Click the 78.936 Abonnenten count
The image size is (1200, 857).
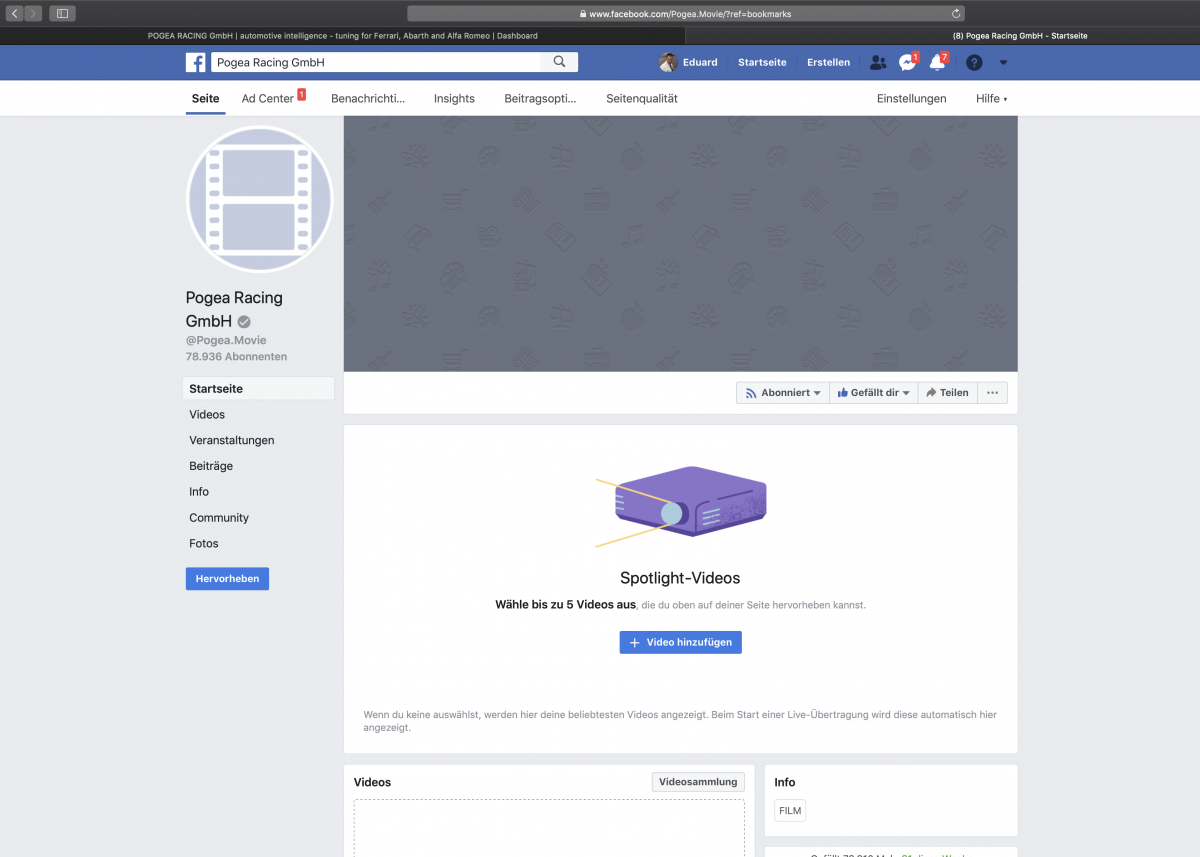tap(236, 356)
